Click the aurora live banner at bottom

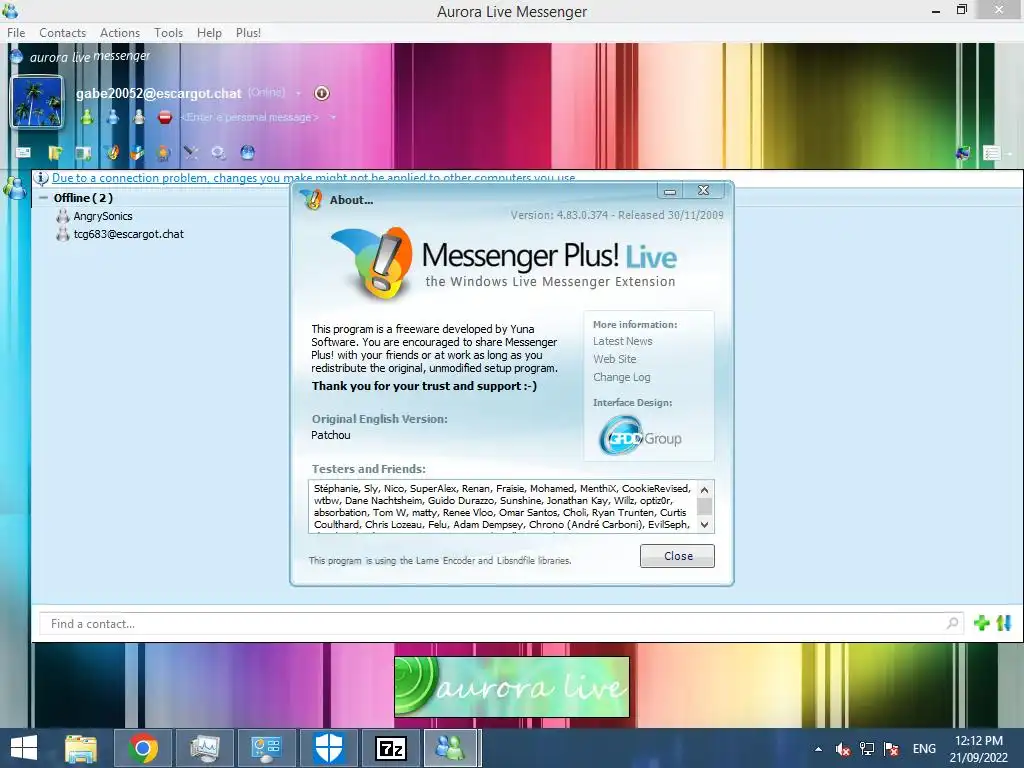tap(511, 686)
